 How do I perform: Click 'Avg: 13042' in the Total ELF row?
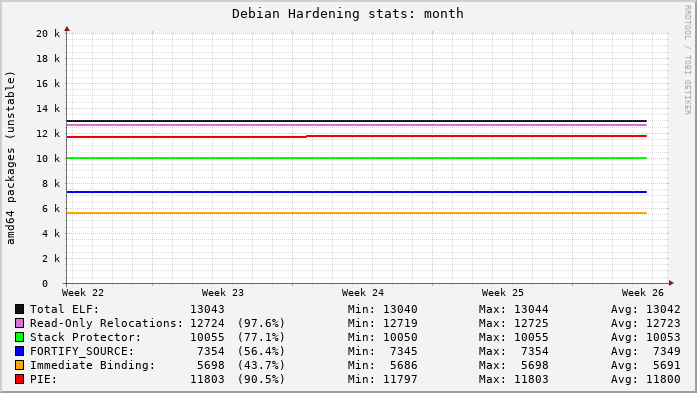(x=645, y=309)
